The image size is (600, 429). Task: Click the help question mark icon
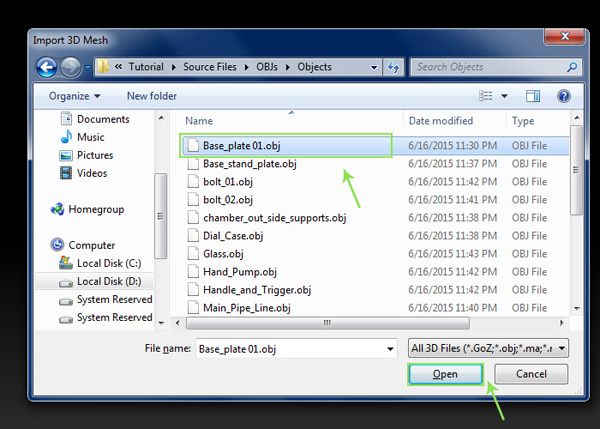pos(564,96)
